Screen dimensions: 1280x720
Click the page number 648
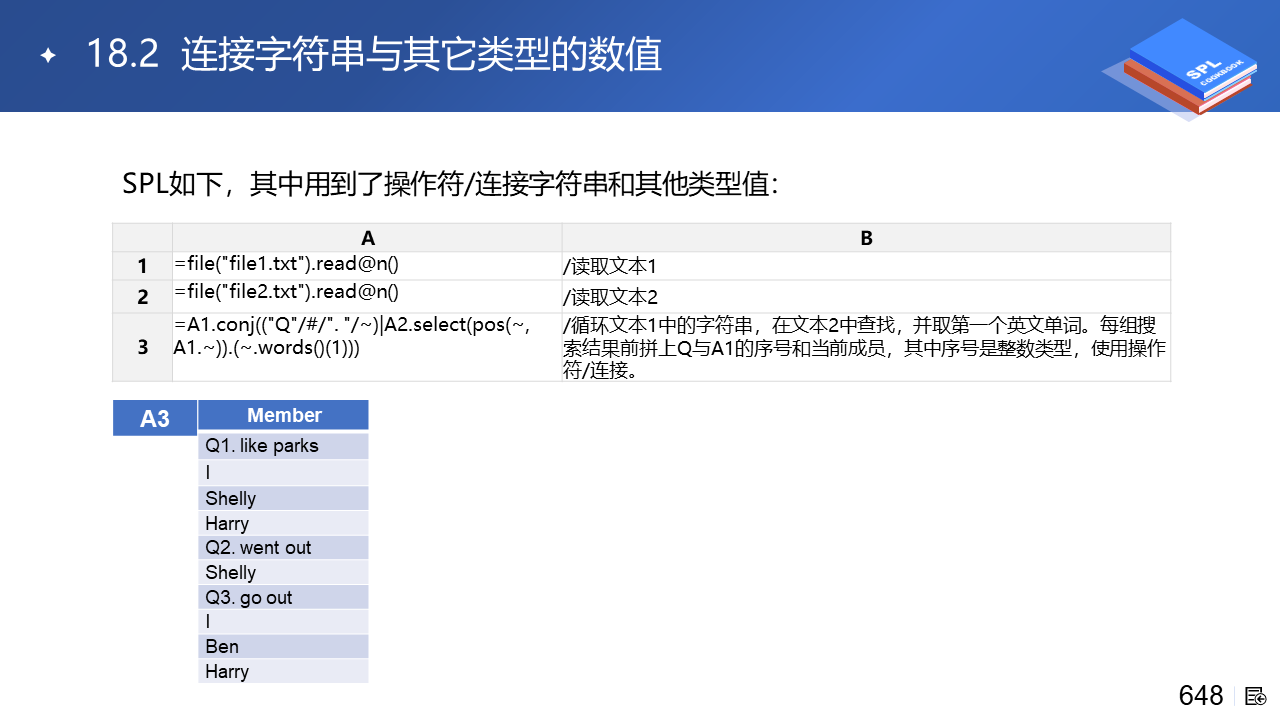1201,696
